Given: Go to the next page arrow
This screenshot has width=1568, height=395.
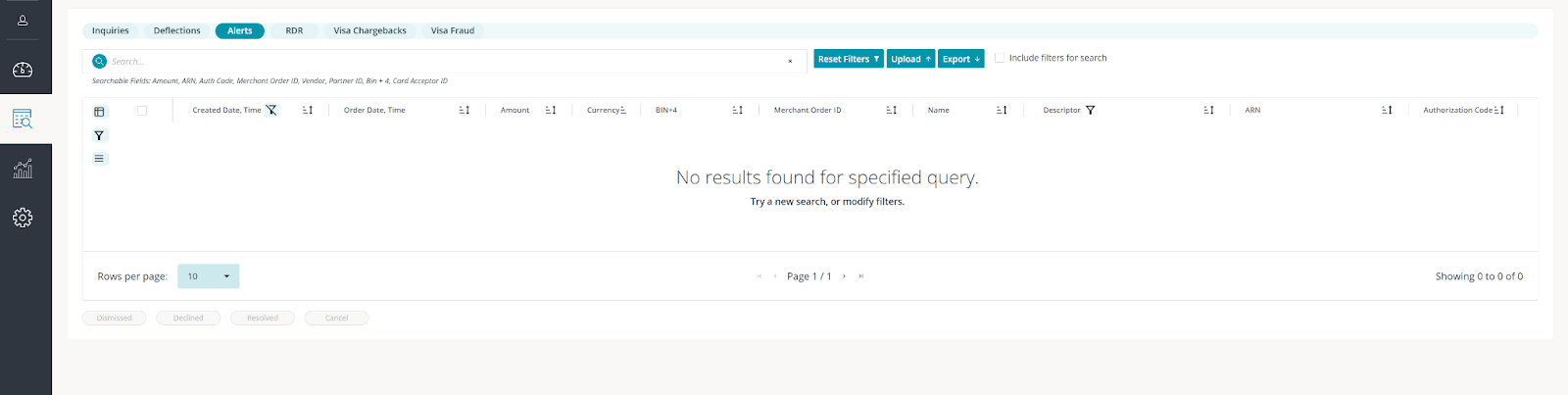Looking at the screenshot, I should [x=844, y=276].
